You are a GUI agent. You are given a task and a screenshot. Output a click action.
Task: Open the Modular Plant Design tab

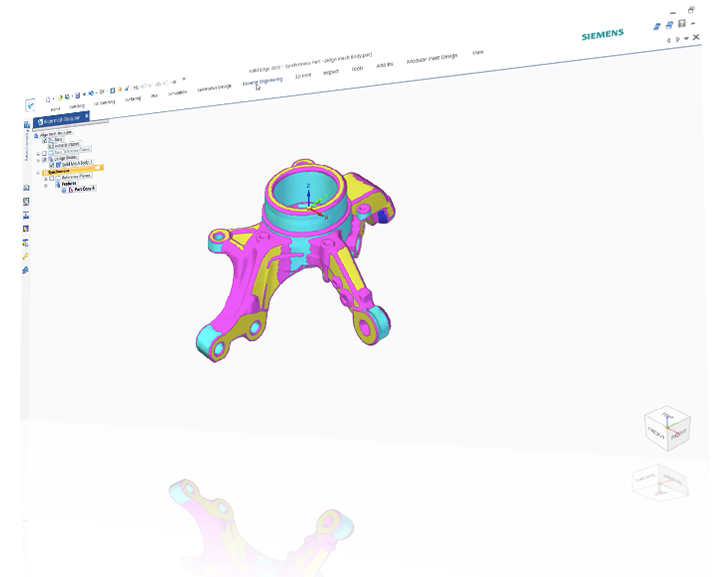click(x=432, y=58)
